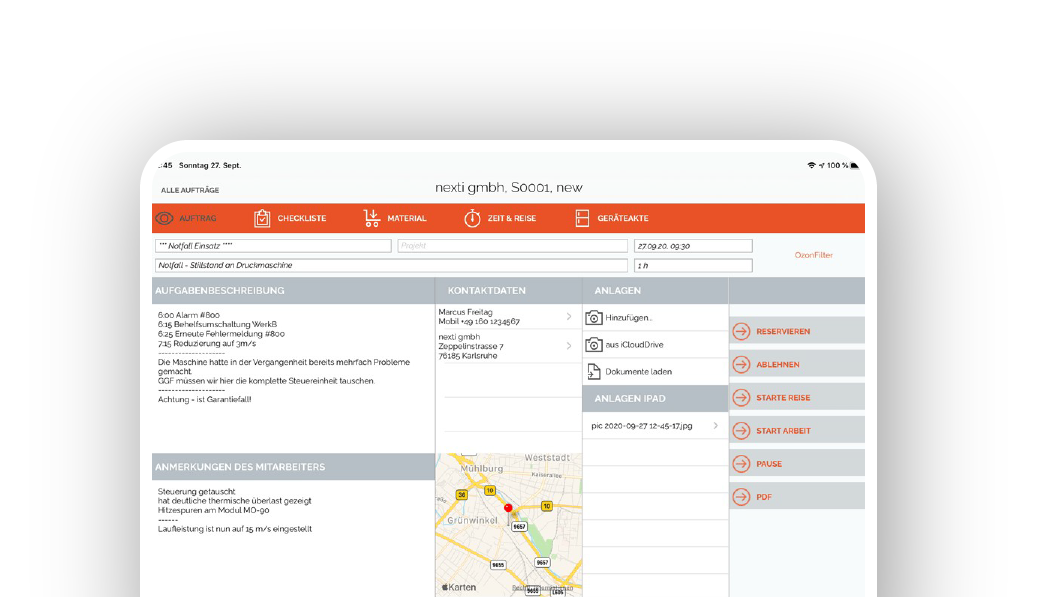
Task: Expand Marcus Freitag contact chevron
Action: 569,317
